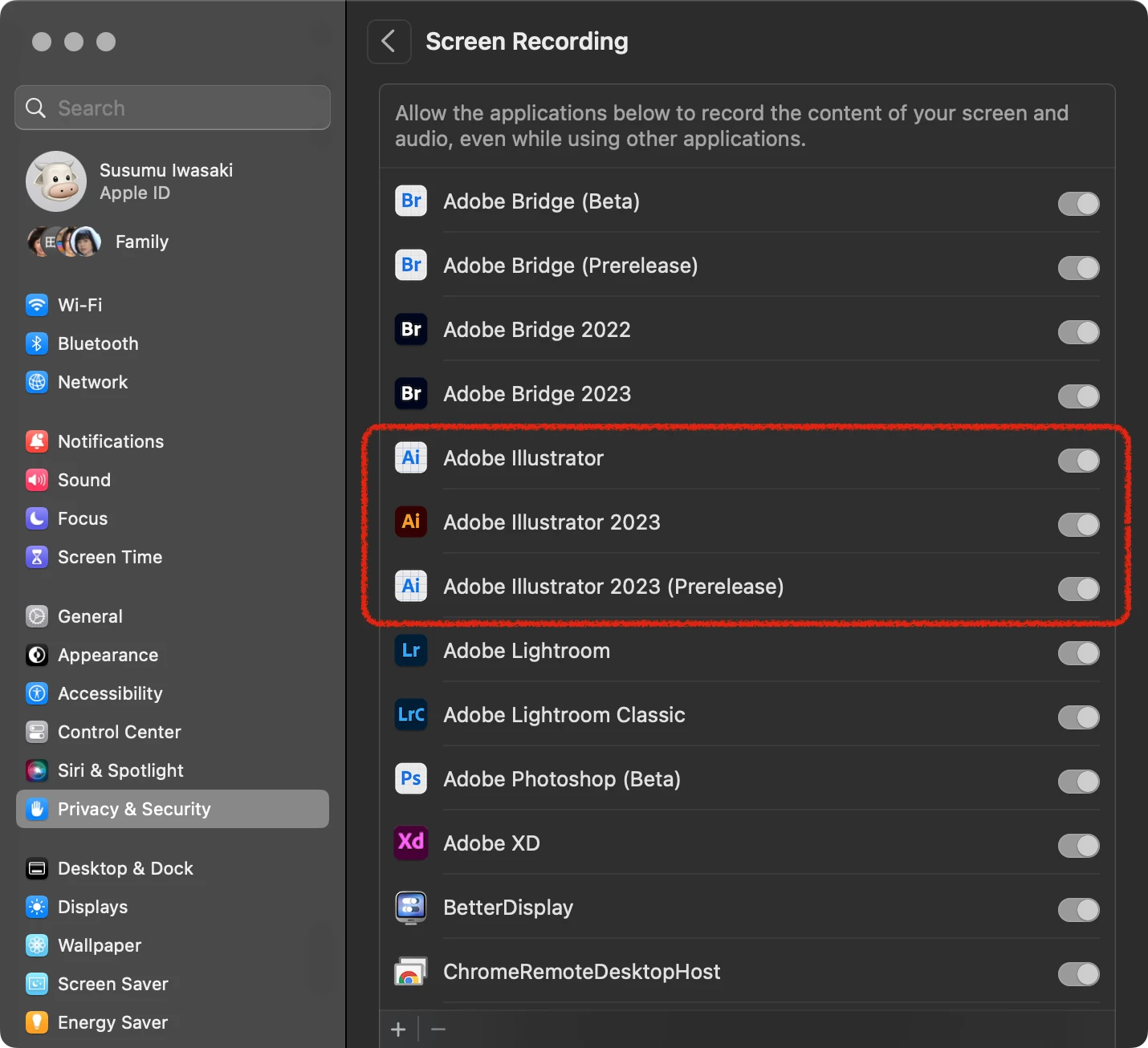Go back with the chevron button
The height and width of the screenshot is (1048, 1148).
(389, 41)
